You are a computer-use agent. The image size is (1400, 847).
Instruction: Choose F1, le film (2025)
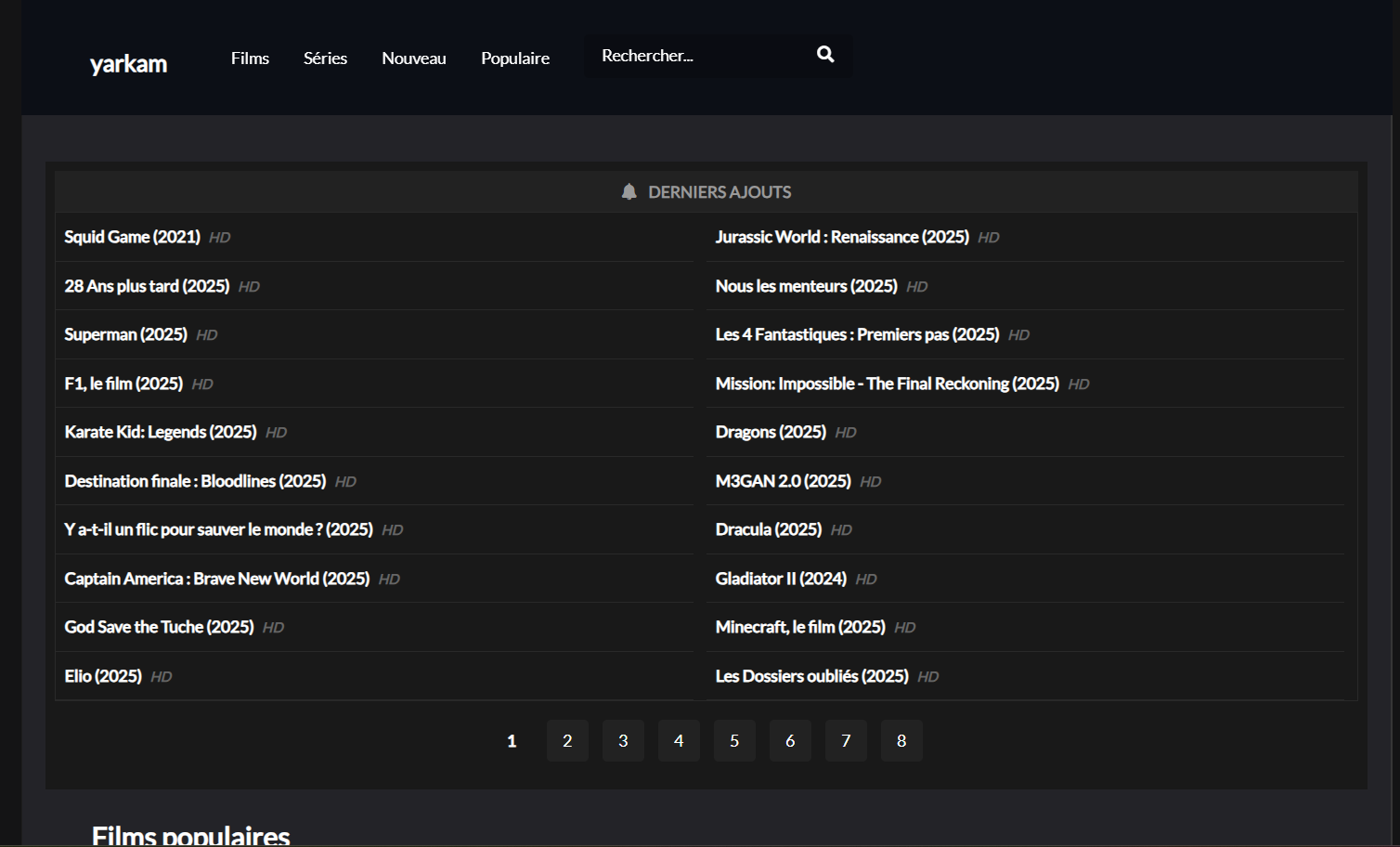point(123,384)
